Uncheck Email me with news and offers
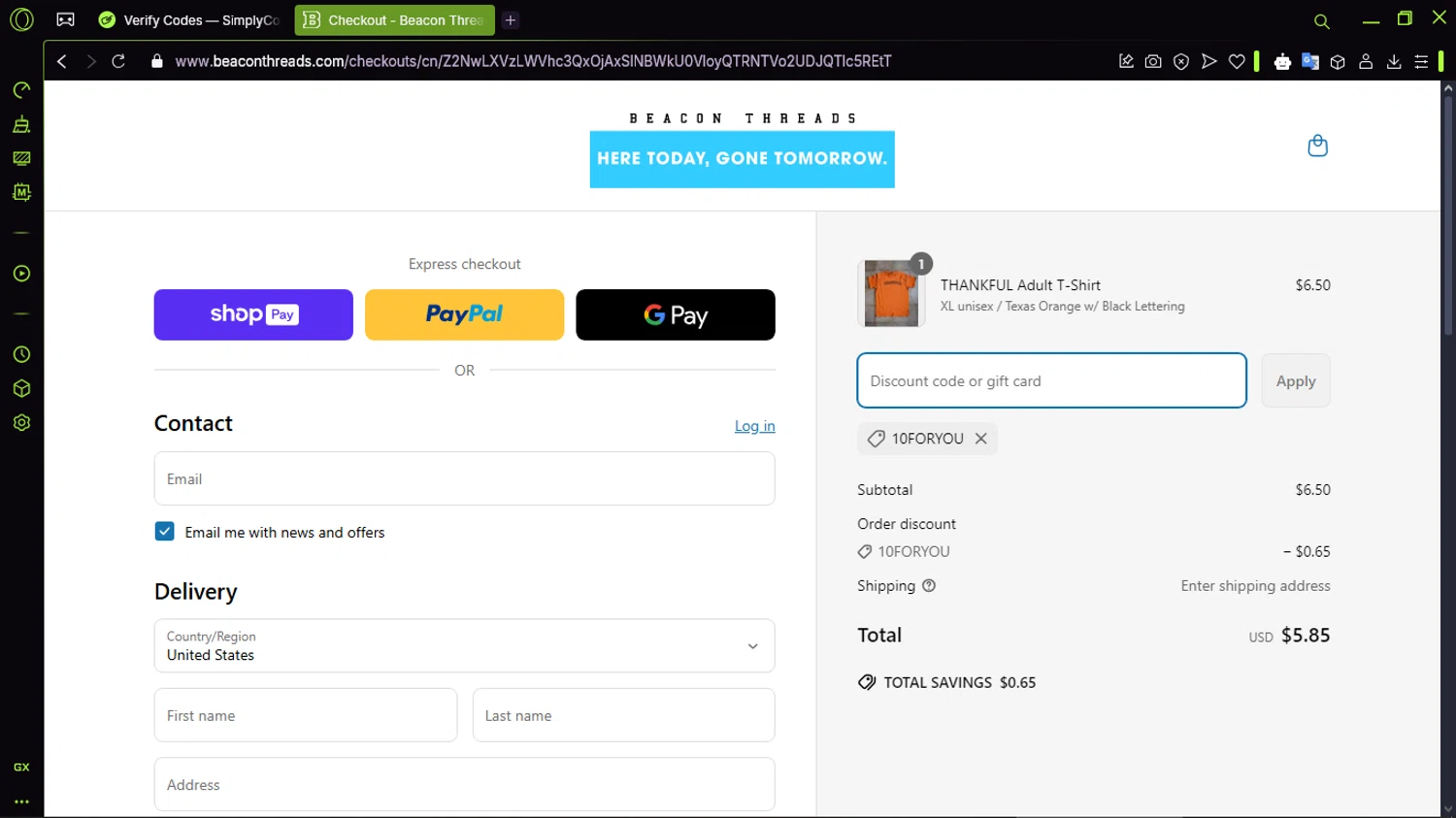The height and width of the screenshot is (818, 1456). coord(165,531)
